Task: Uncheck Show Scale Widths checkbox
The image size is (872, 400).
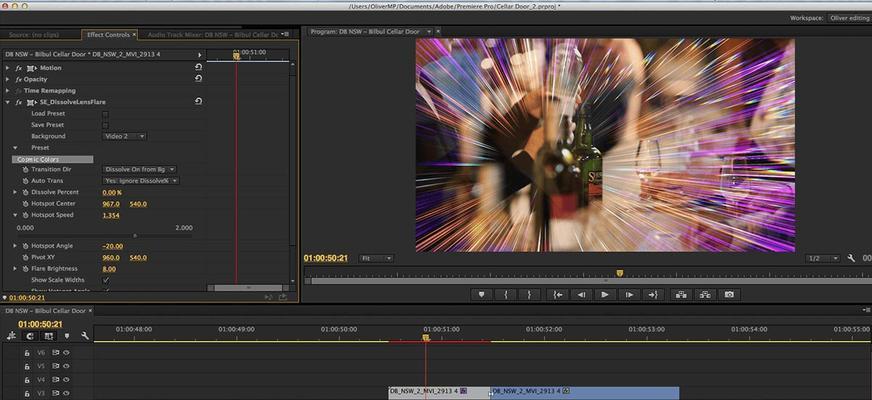Action: click(x=106, y=280)
